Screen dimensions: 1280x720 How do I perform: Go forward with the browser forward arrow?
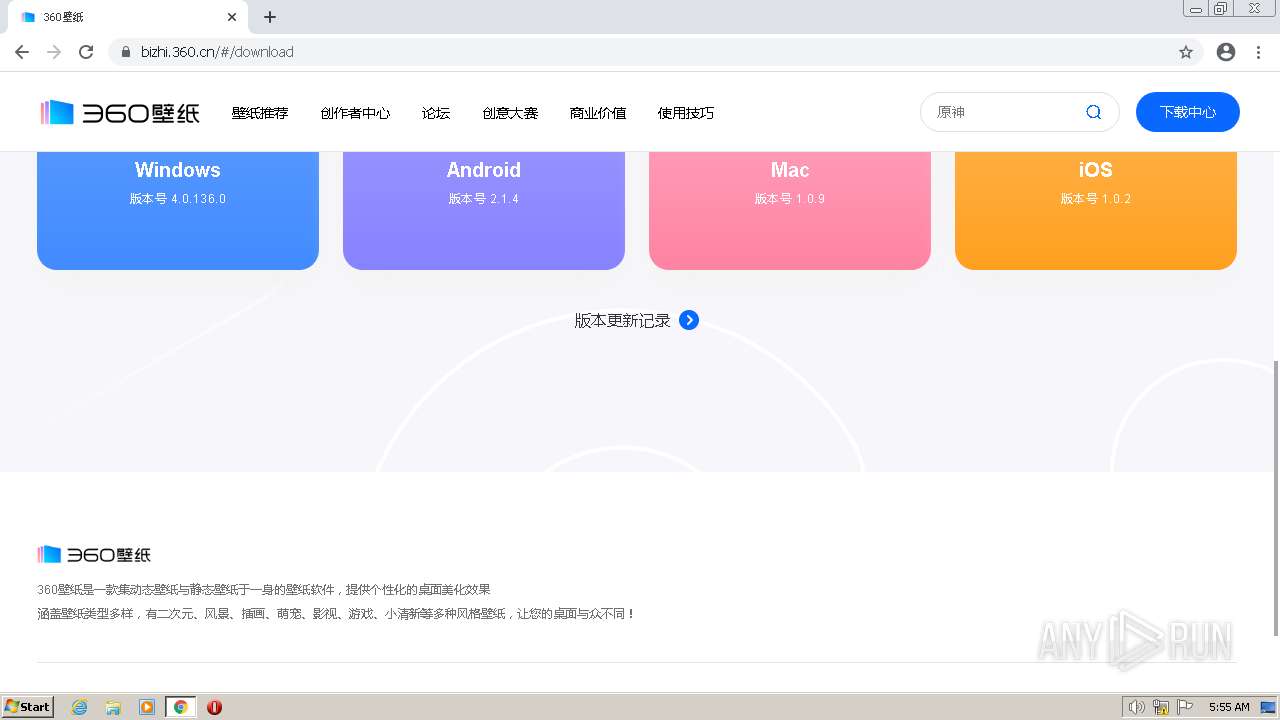click(x=54, y=52)
